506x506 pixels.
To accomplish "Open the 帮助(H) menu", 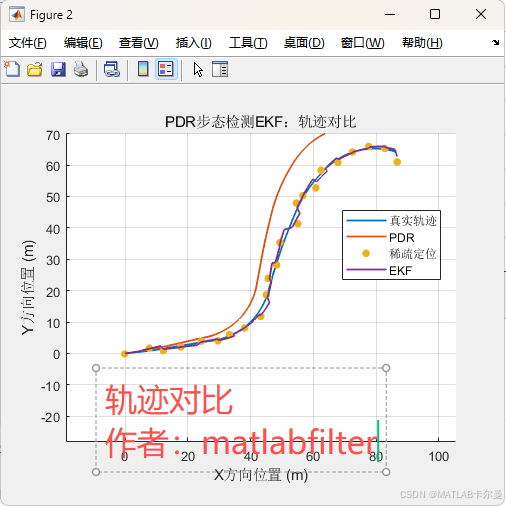I will click(422, 43).
